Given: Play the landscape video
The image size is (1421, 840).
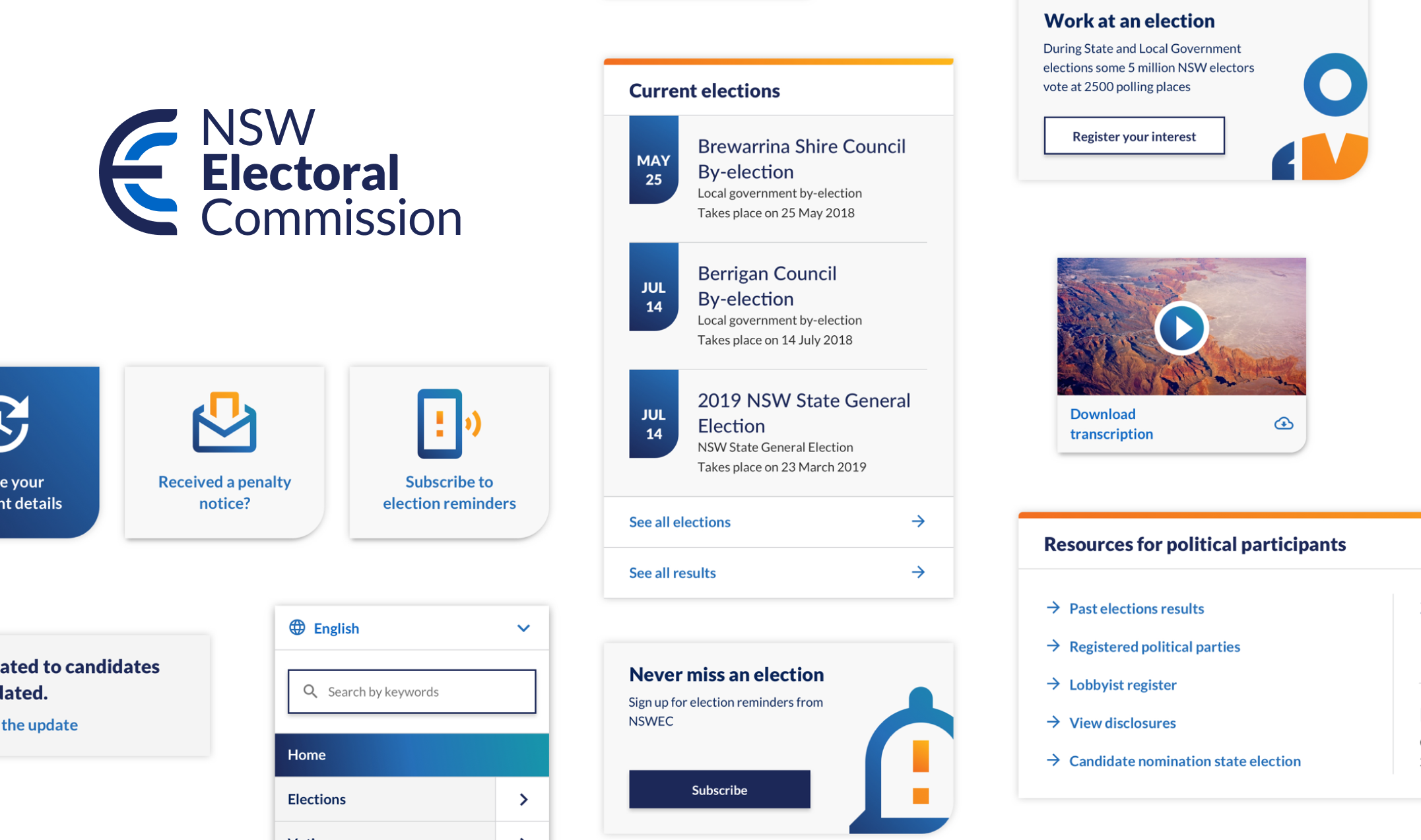Looking at the screenshot, I should (x=1181, y=328).
